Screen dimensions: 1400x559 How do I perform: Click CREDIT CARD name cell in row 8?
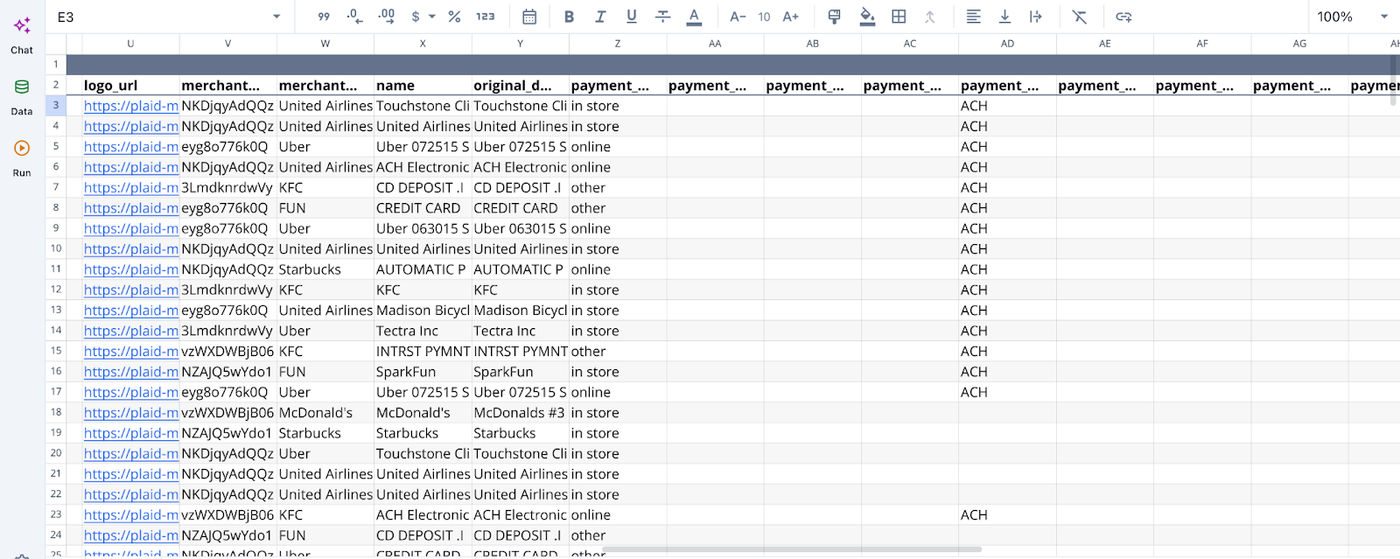pos(423,208)
